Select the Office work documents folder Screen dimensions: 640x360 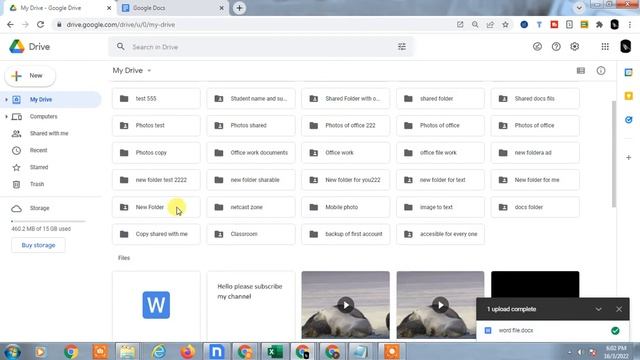tap(251, 153)
